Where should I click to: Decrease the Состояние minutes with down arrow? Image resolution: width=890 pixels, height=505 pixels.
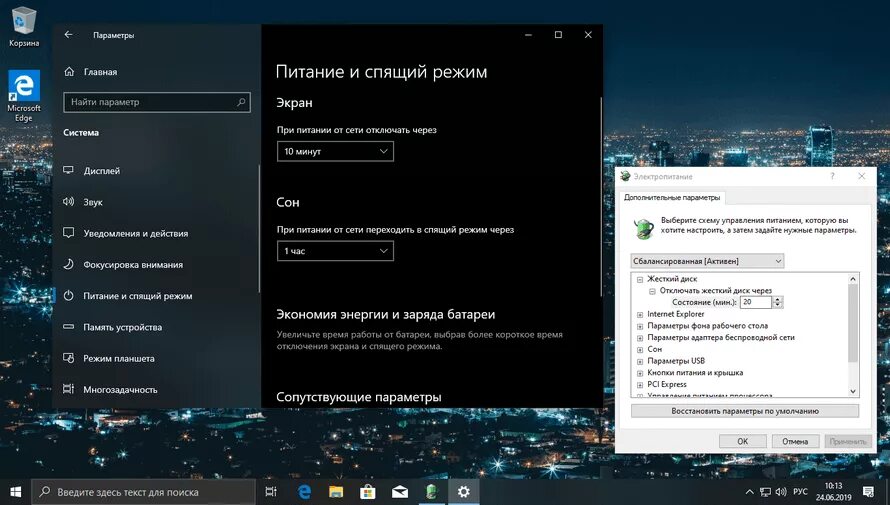(x=778, y=305)
